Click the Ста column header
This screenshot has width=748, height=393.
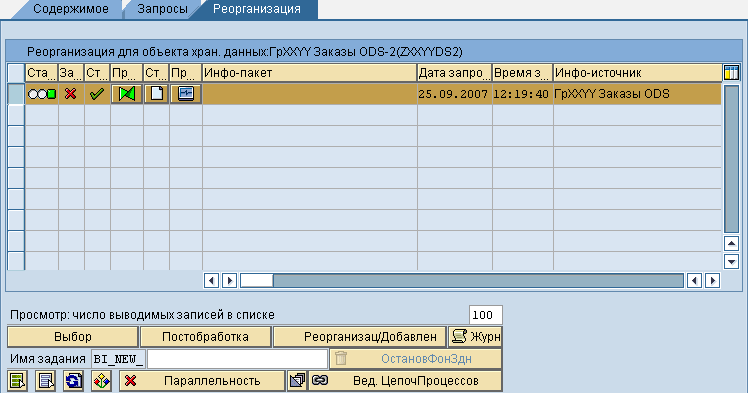click(x=42, y=73)
